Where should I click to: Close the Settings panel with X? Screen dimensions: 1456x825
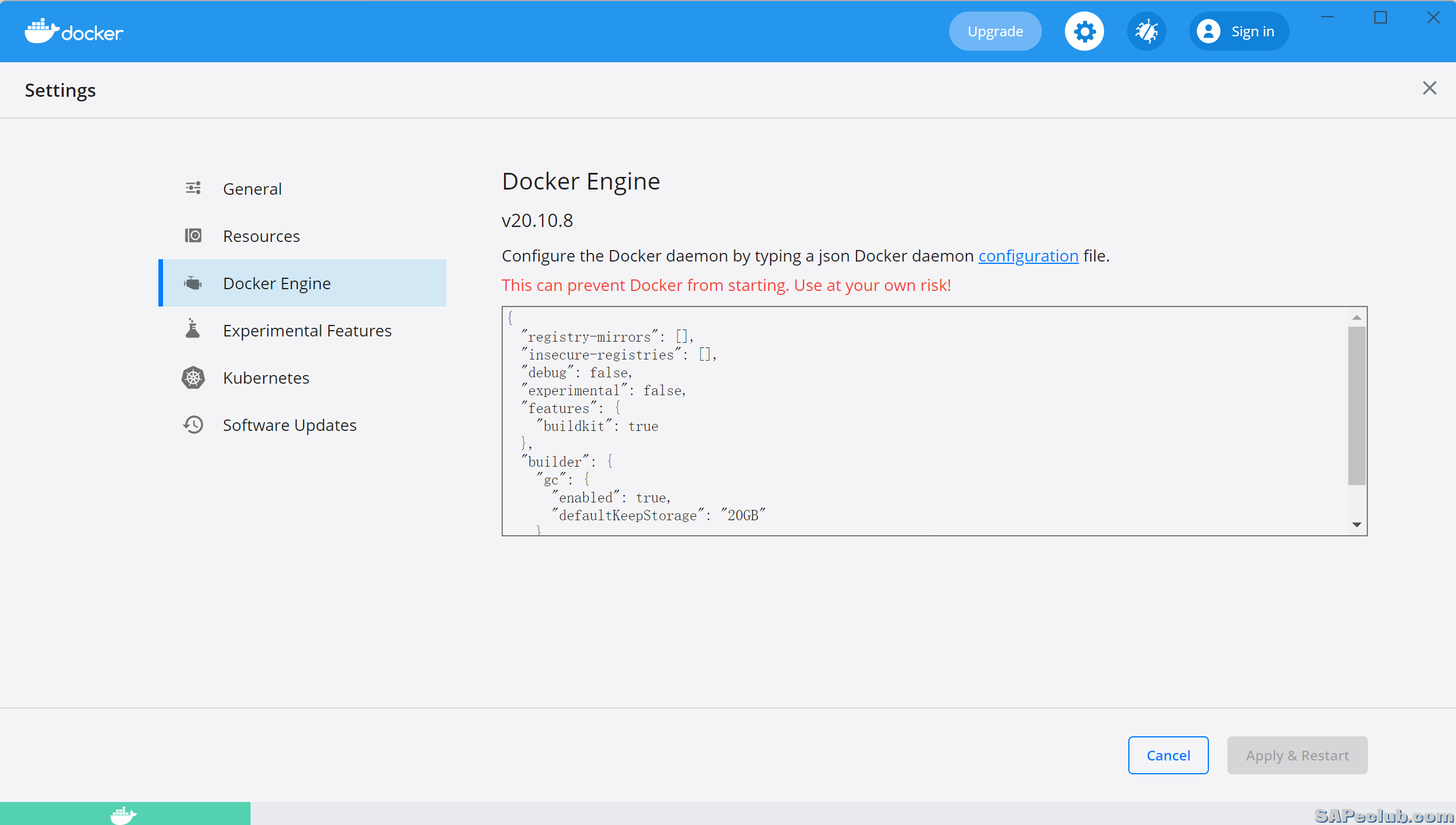click(x=1429, y=88)
